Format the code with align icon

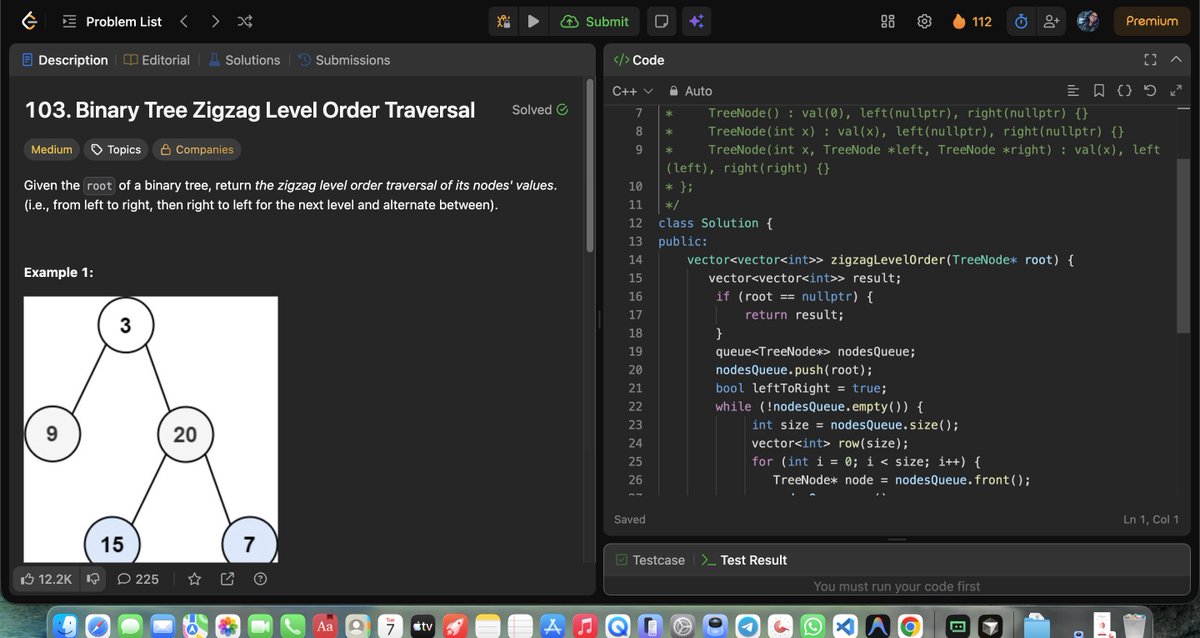tap(1074, 91)
